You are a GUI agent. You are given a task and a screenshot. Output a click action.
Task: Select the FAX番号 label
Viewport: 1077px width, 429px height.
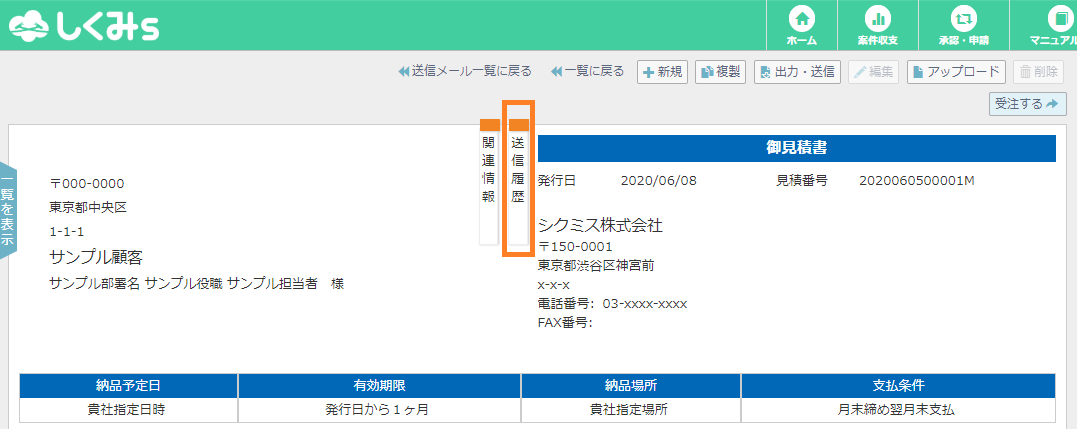(x=565, y=323)
